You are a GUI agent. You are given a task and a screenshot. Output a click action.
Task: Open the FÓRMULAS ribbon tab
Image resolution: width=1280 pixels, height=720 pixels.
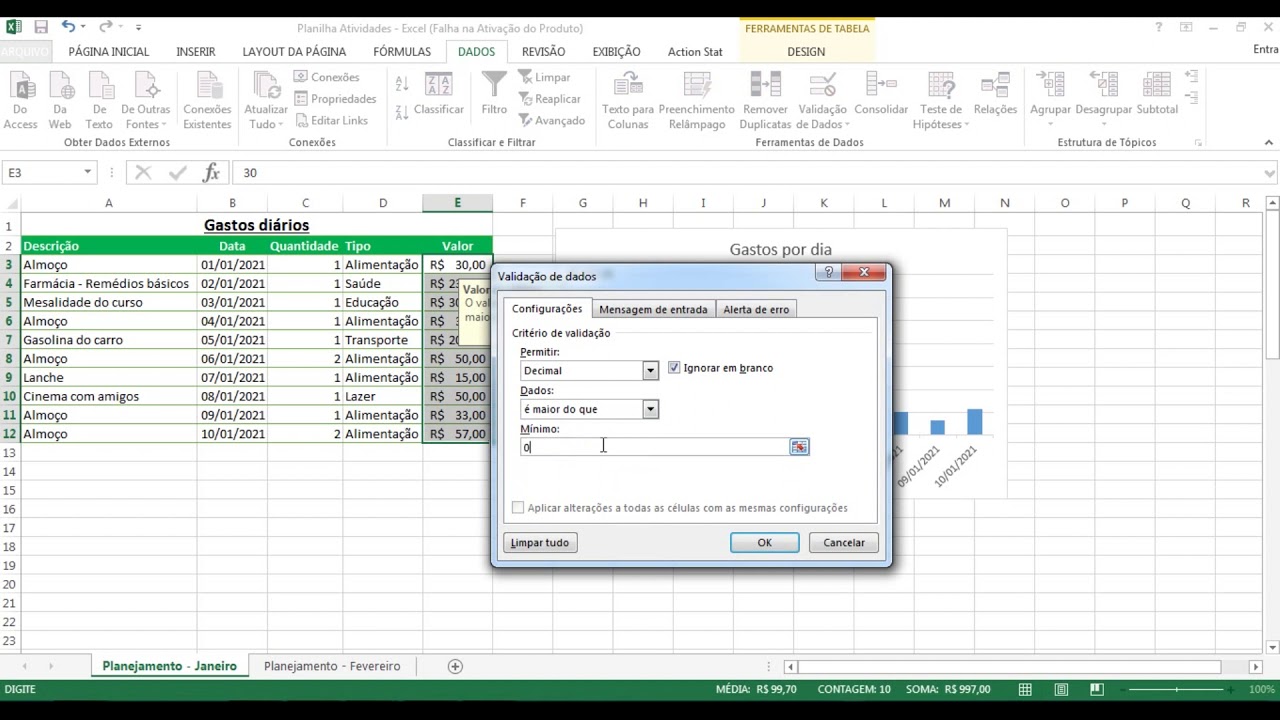tap(402, 51)
